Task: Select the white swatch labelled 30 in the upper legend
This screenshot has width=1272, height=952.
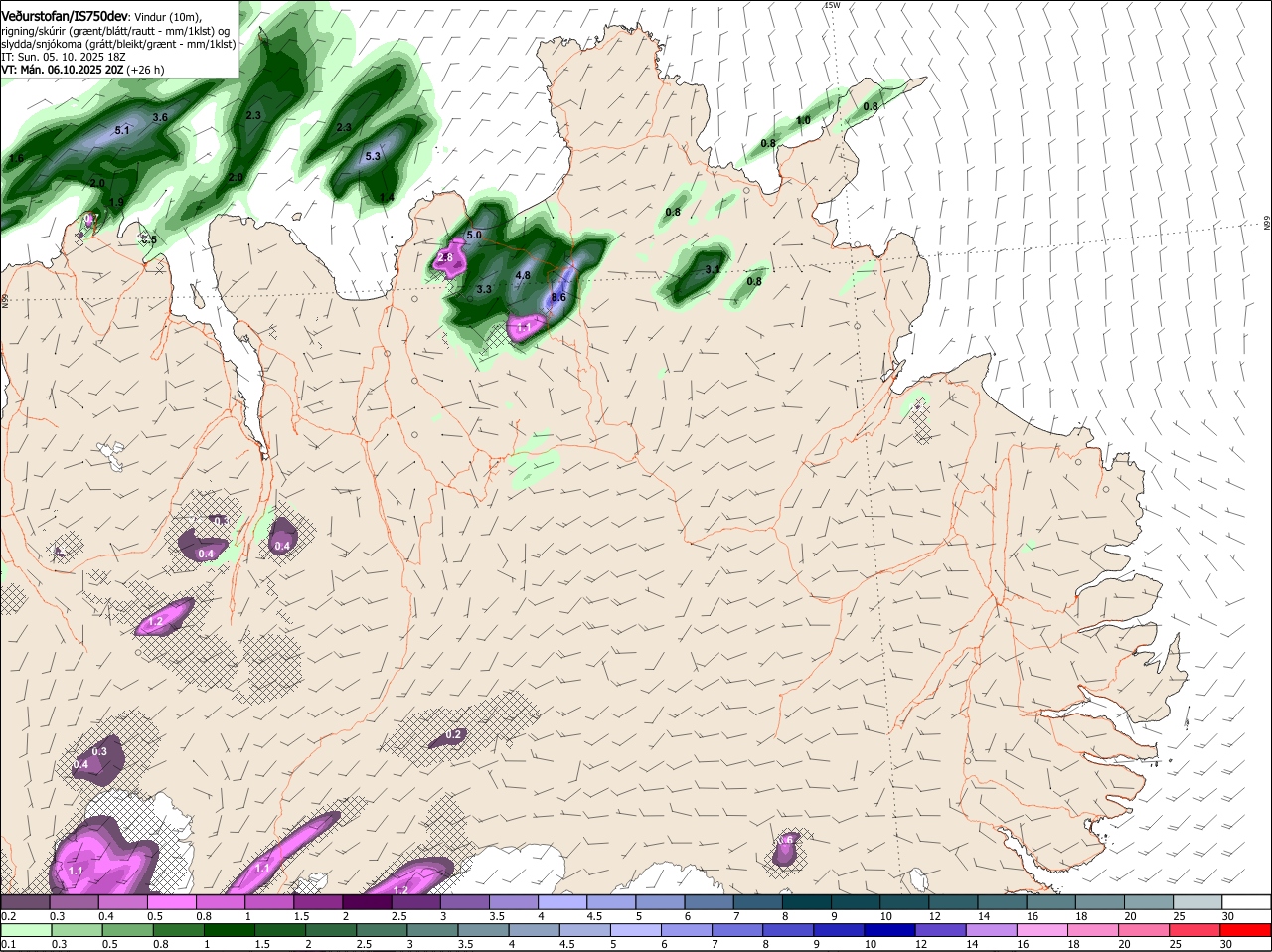Action: pyautogui.click(x=1246, y=902)
